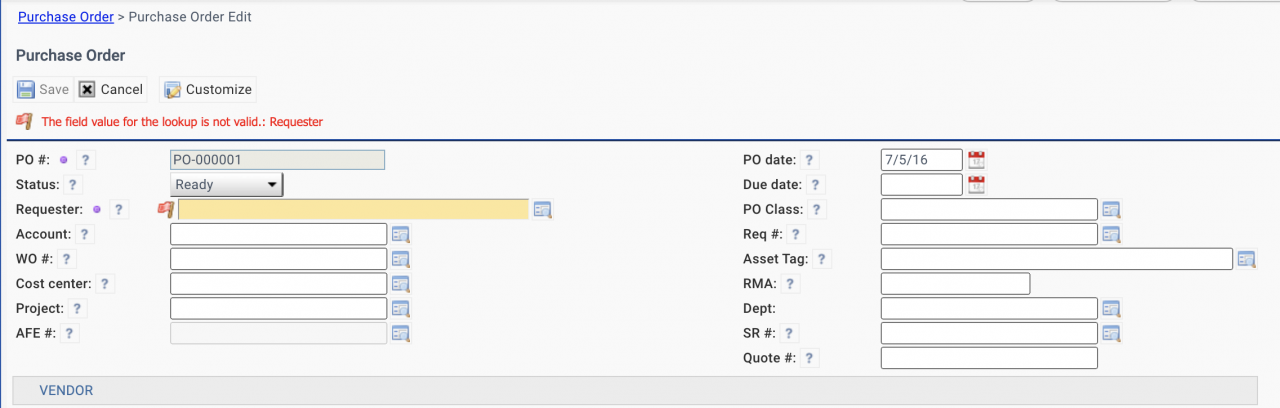This screenshot has width=1280, height=408.
Task: Show help for the Quote # field
Action: click(809, 358)
